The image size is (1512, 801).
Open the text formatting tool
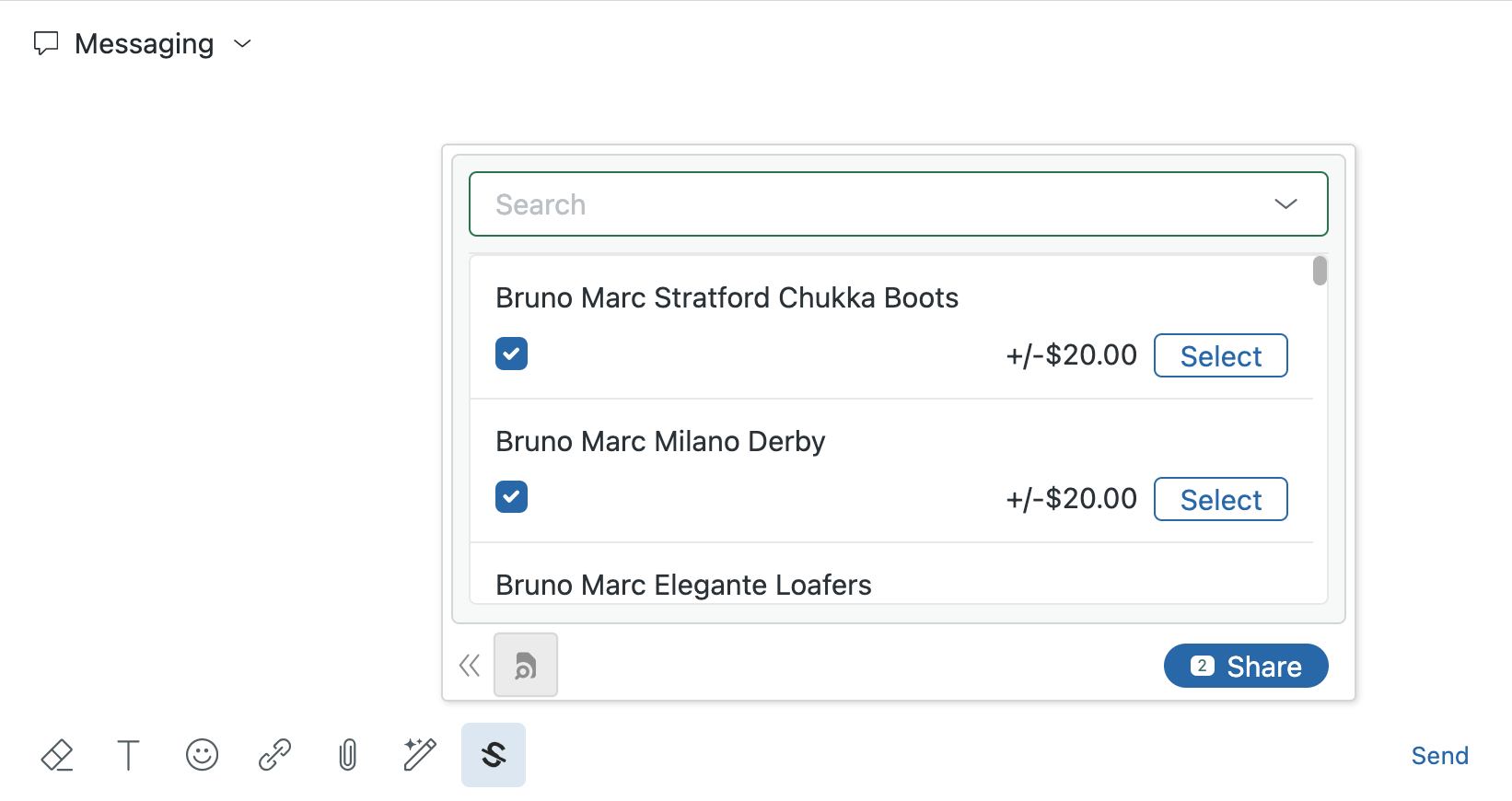pyautogui.click(x=129, y=755)
